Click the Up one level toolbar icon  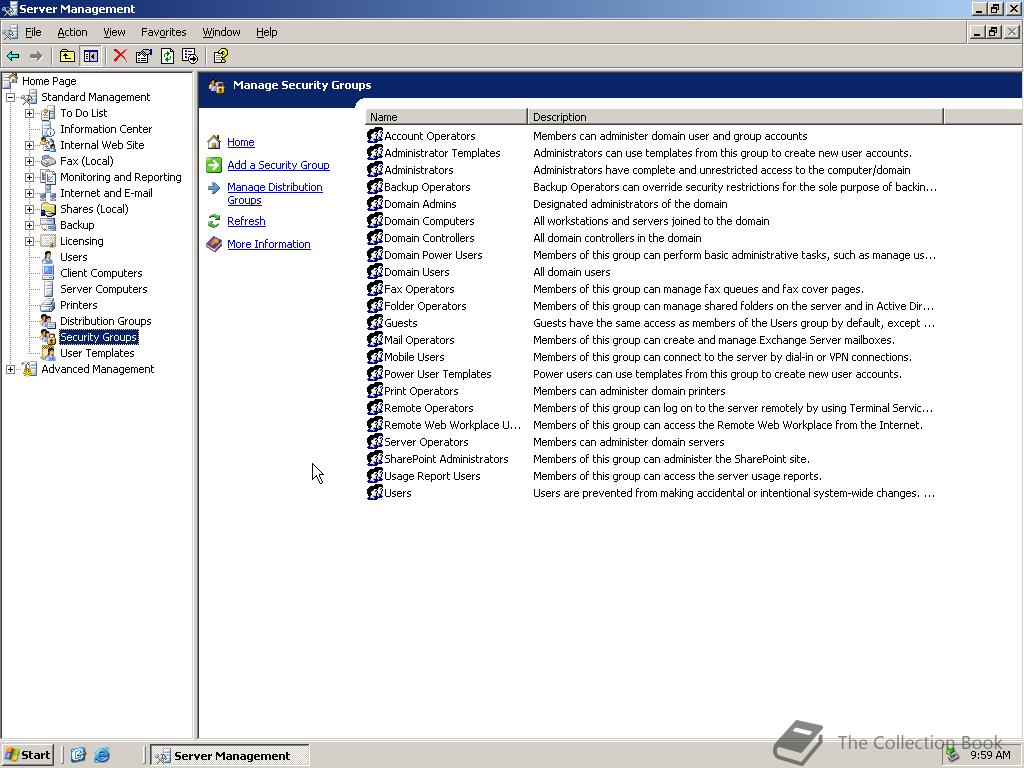coord(67,56)
